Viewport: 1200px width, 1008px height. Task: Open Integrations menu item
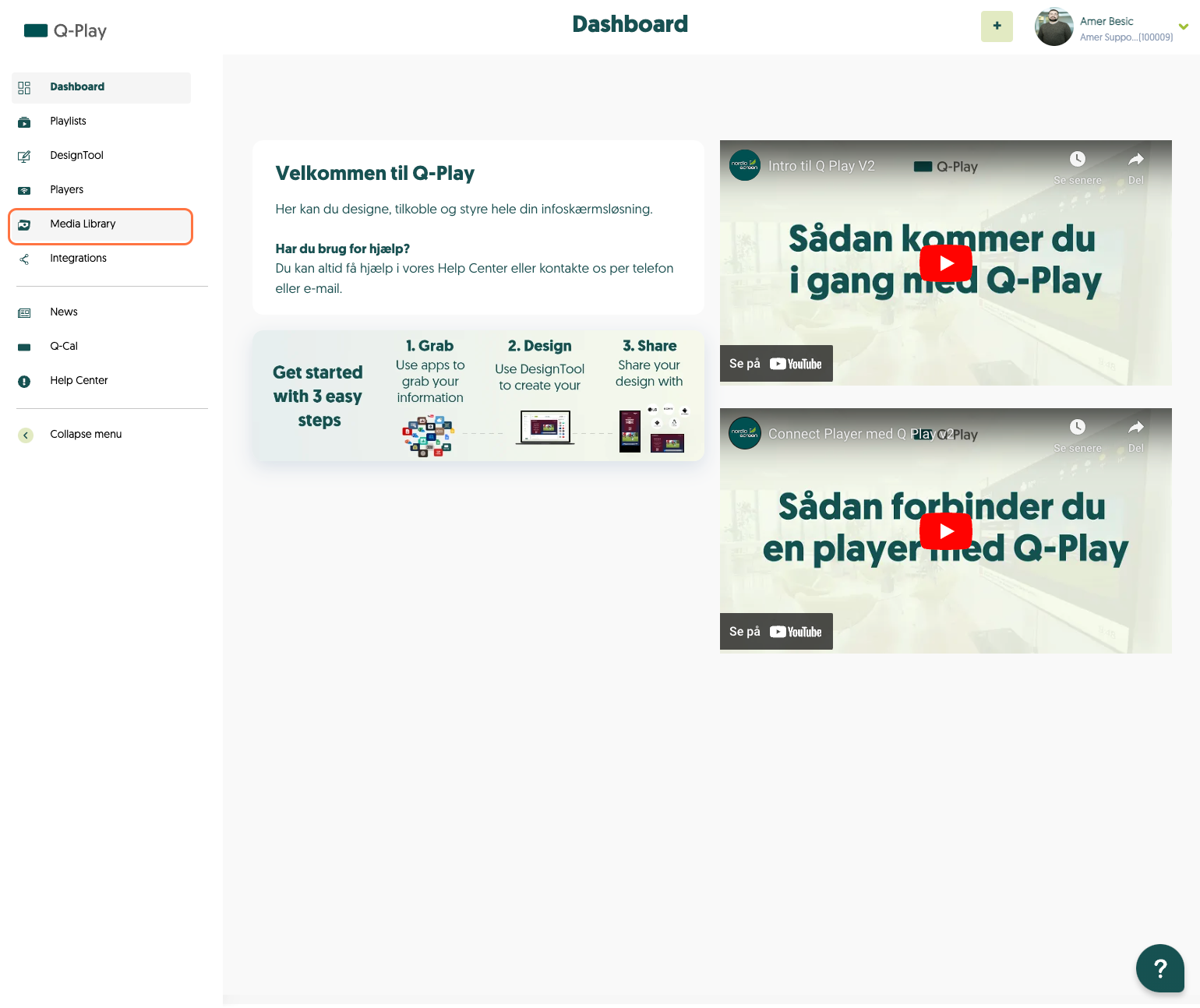tap(101, 259)
